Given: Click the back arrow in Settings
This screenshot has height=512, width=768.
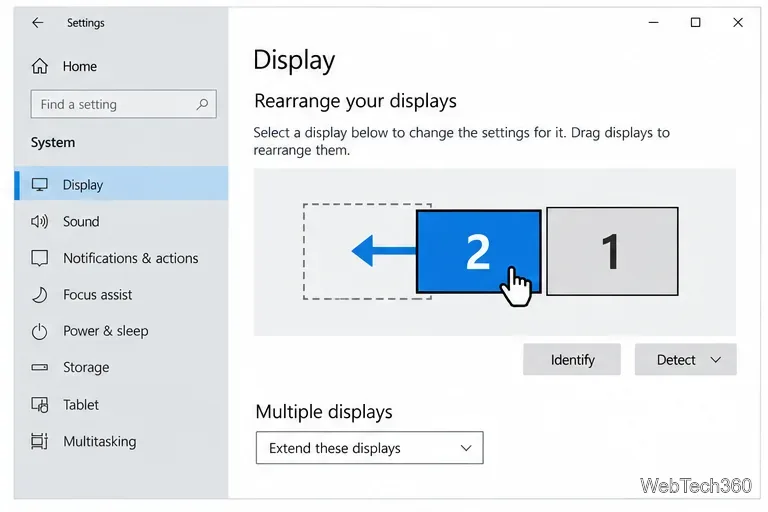Looking at the screenshot, I should [x=38, y=23].
